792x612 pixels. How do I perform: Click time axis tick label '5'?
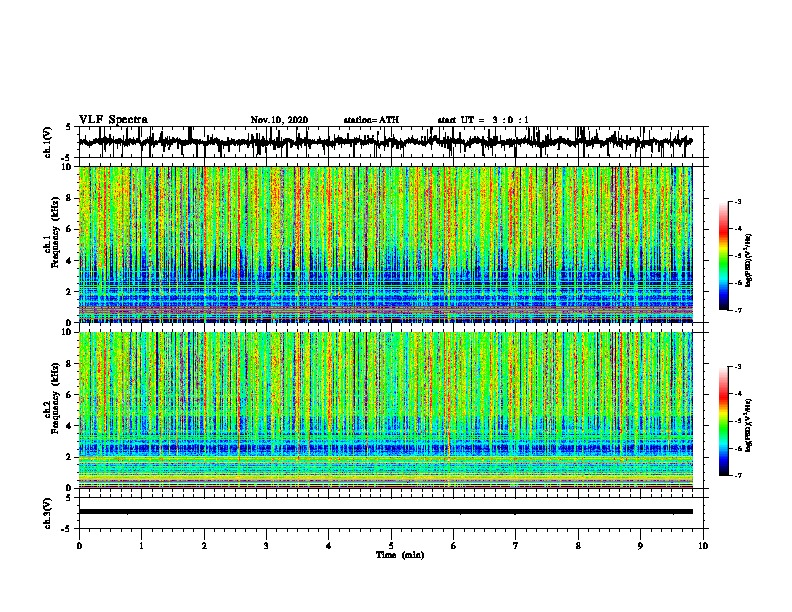[391, 546]
